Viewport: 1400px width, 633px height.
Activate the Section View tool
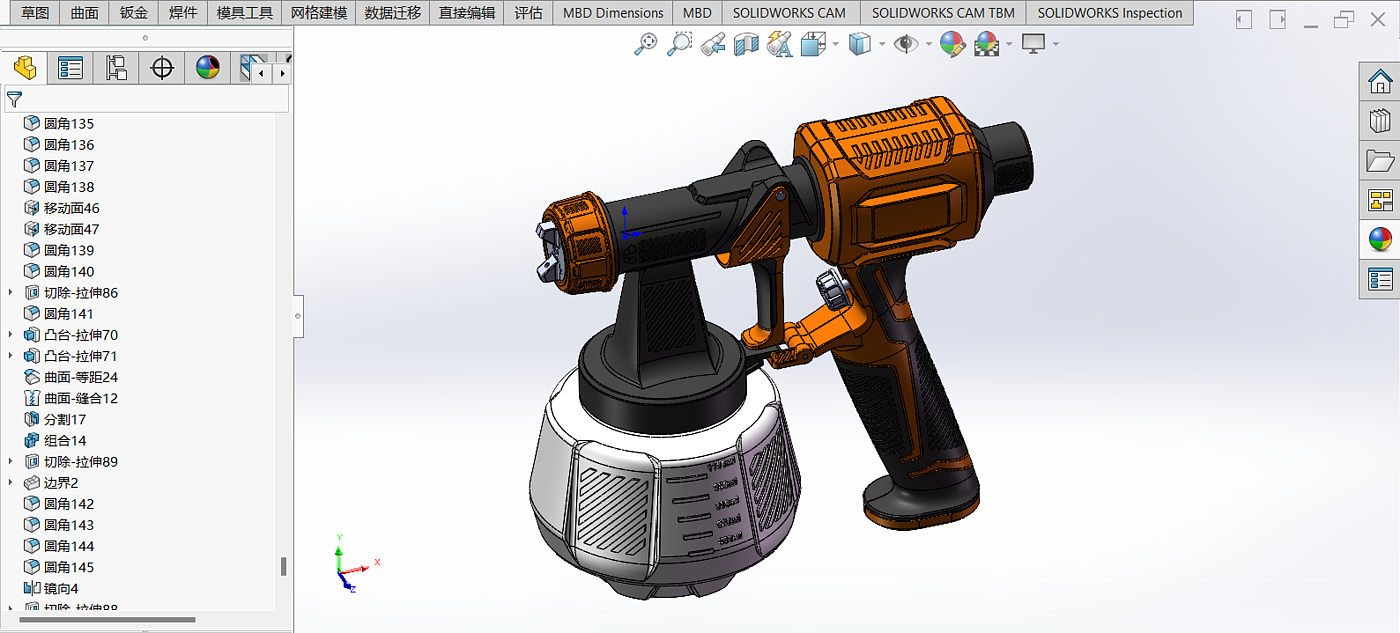[746, 44]
